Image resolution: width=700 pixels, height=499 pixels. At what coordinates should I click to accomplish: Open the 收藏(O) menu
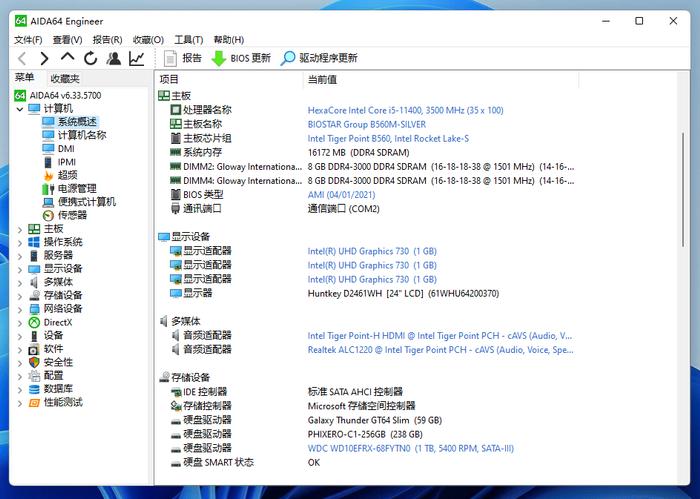tap(148, 40)
